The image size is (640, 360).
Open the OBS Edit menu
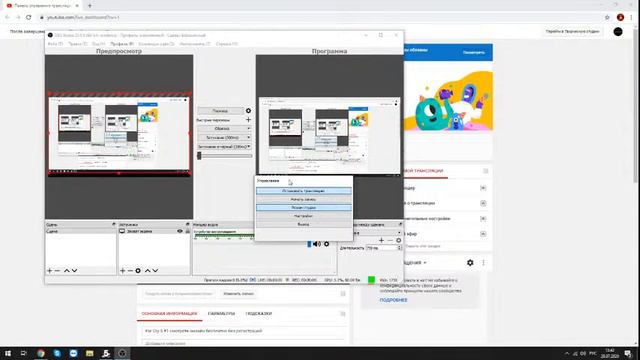78,44
